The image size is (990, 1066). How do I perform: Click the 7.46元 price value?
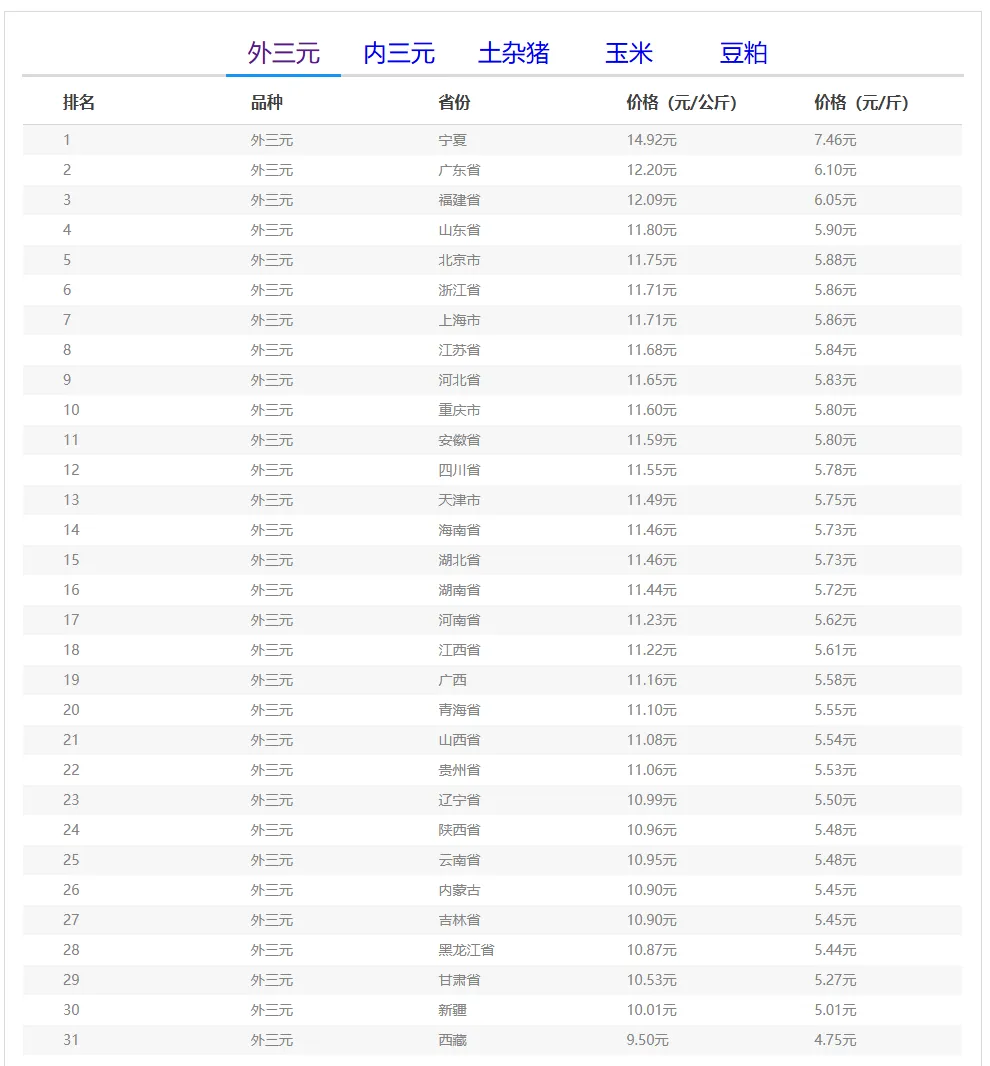click(835, 140)
